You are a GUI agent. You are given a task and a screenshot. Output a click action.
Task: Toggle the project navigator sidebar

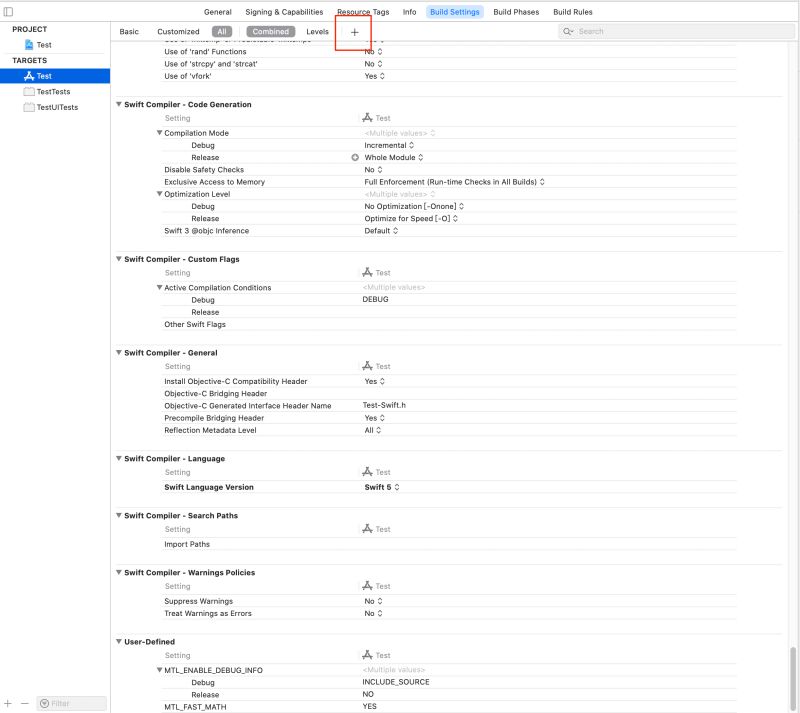(8, 10)
